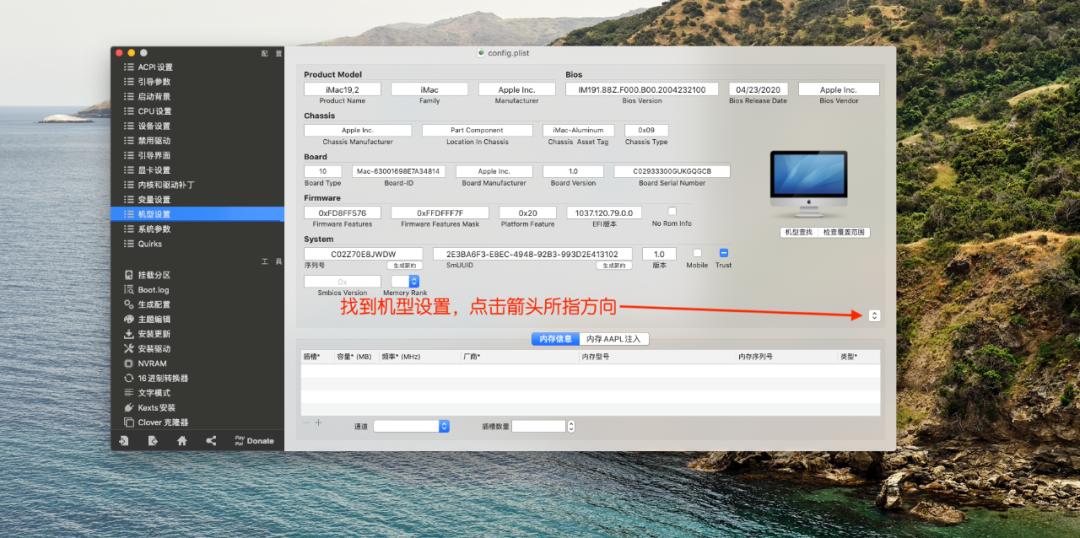Image resolution: width=1080 pixels, height=538 pixels.
Task: Click the 插槽数量 slot count stepper
Action: click(x=571, y=426)
